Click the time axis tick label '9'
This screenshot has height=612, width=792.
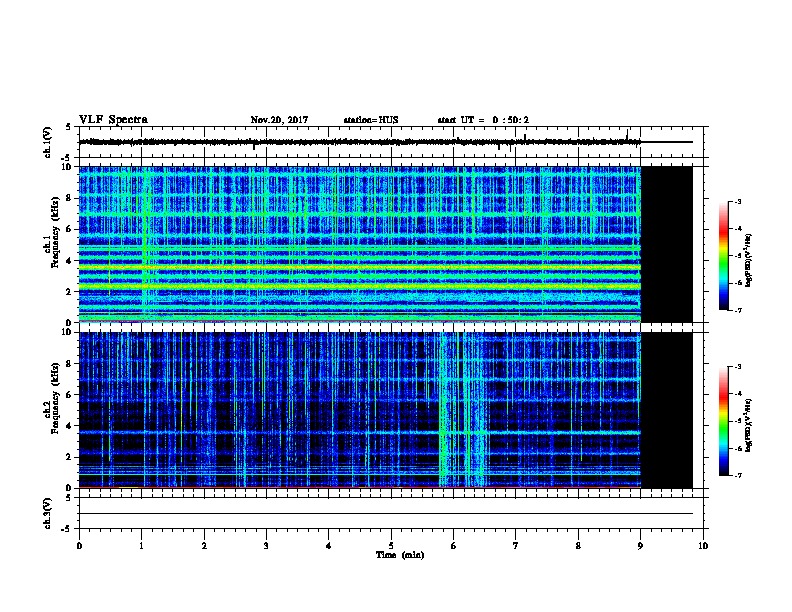pos(640,545)
